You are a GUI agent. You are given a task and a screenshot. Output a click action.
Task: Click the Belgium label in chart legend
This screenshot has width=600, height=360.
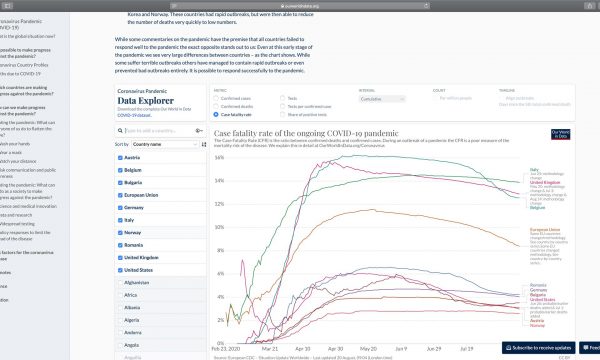(x=537, y=207)
